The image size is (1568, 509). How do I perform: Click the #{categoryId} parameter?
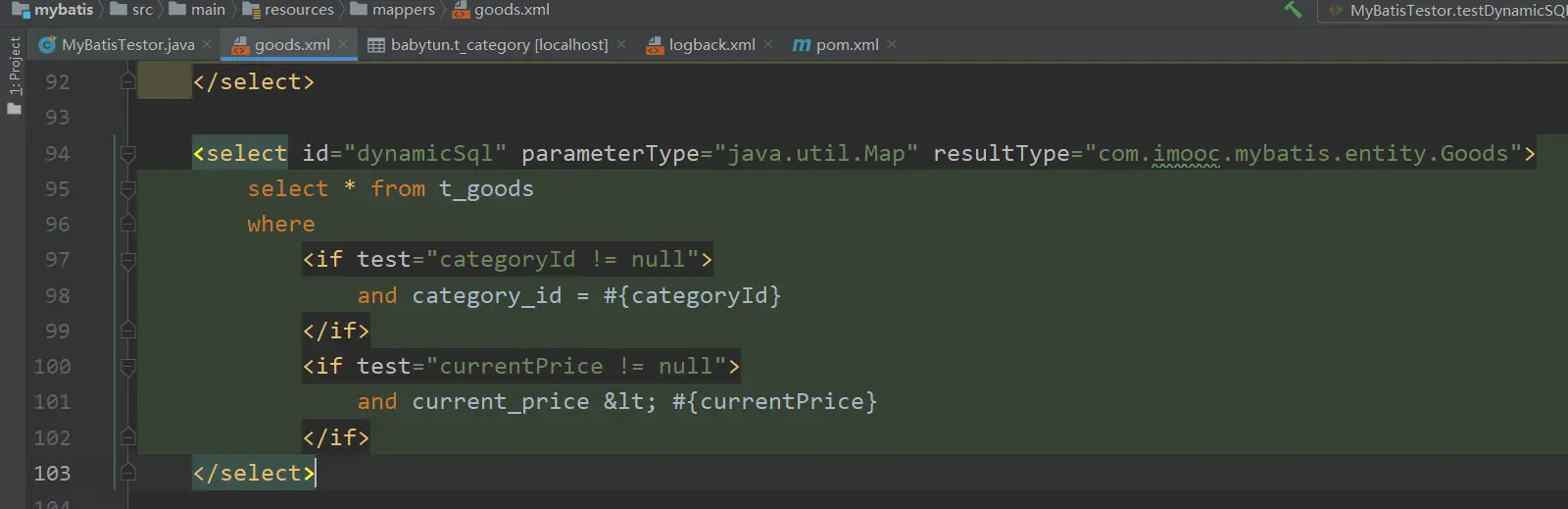point(692,295)
